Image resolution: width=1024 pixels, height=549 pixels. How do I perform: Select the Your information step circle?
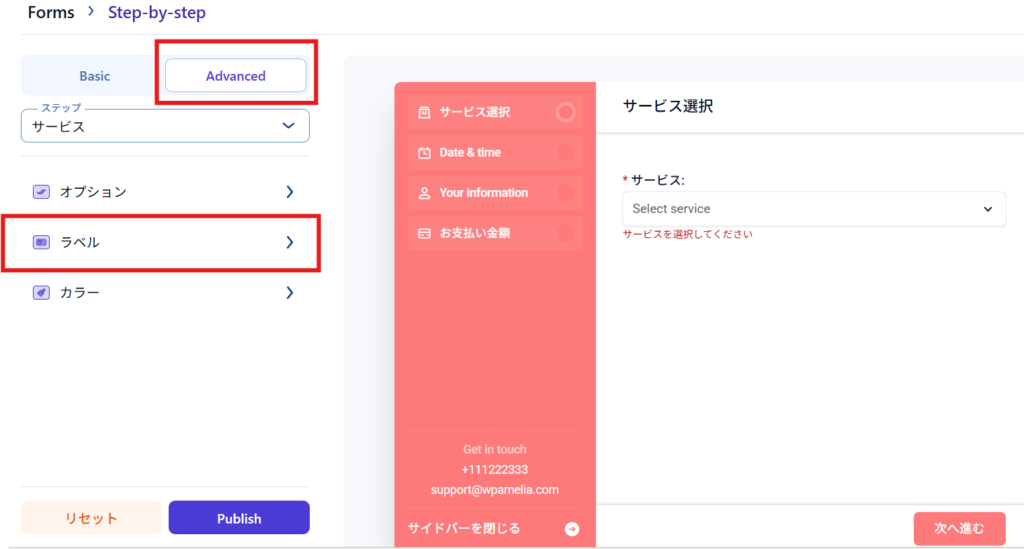click(566, 193)
